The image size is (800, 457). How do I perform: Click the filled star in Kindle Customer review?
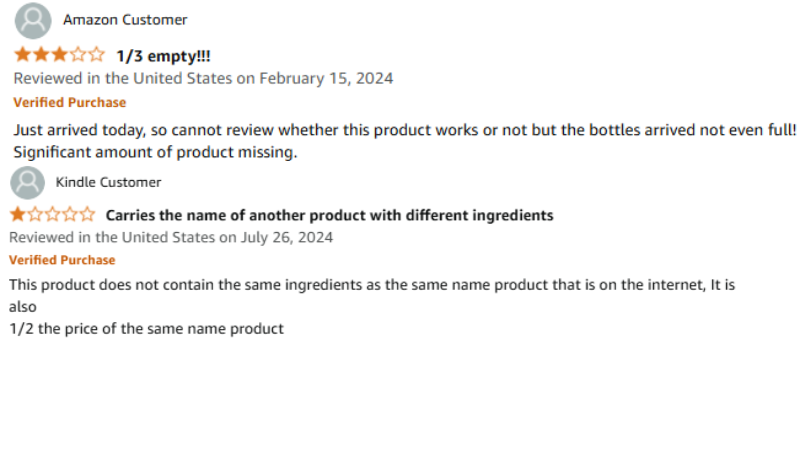coord(18,214)
